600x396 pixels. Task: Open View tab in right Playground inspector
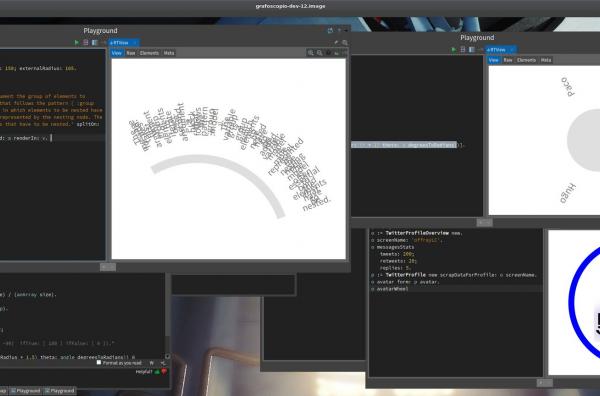pyautogui.click(x=494, y=60)
